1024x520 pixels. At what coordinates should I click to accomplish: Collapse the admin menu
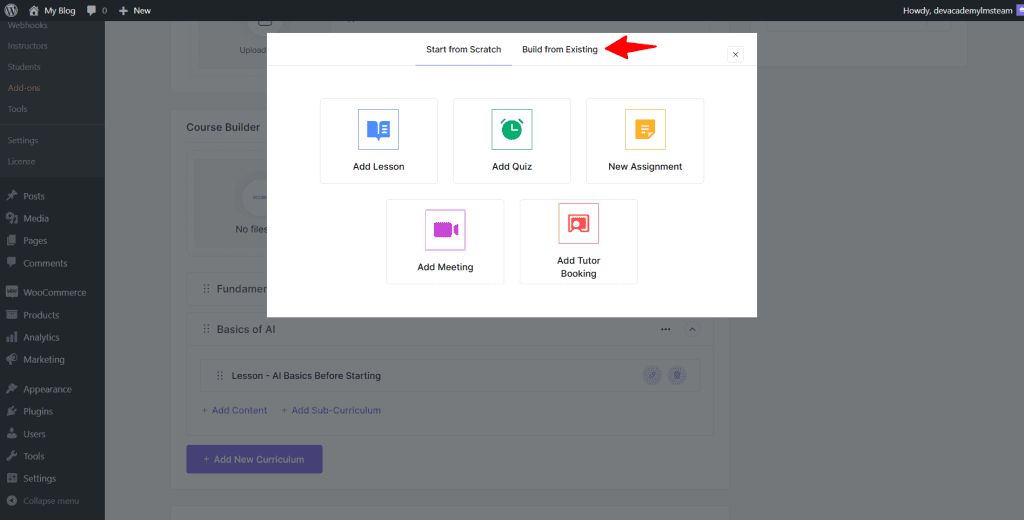click(52, 501)
